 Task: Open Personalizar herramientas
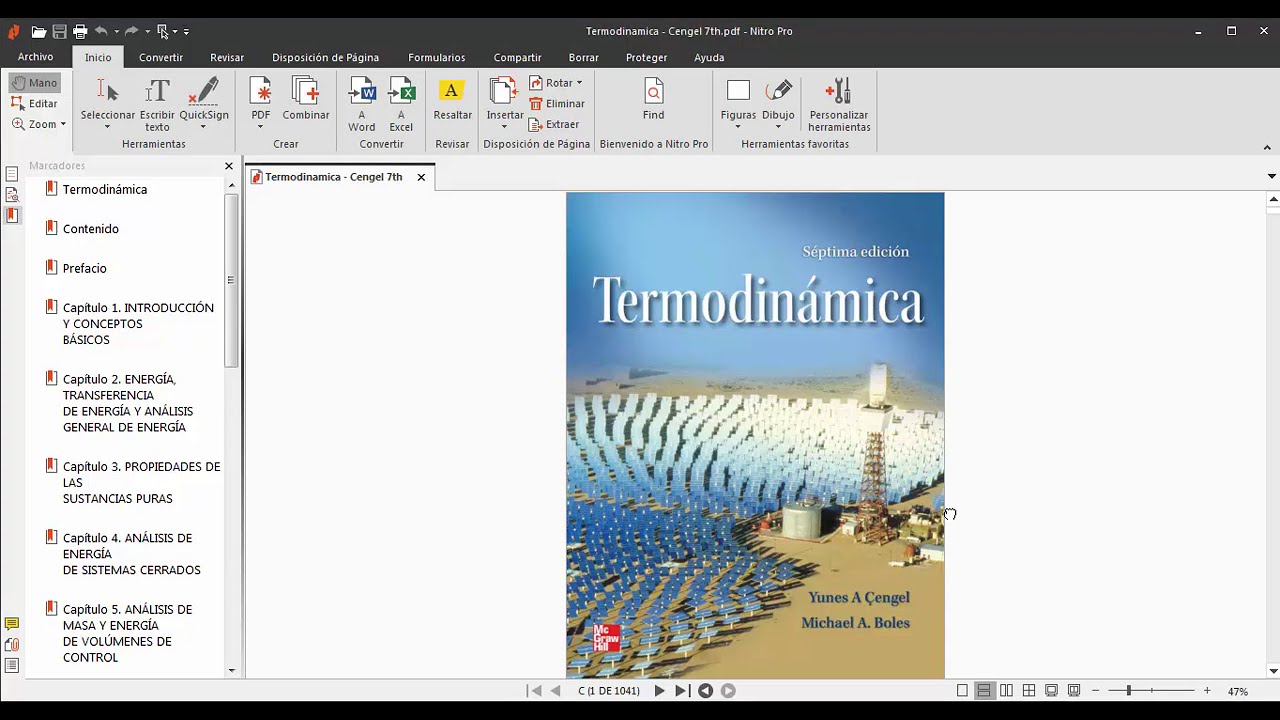[x=840, y=104]
